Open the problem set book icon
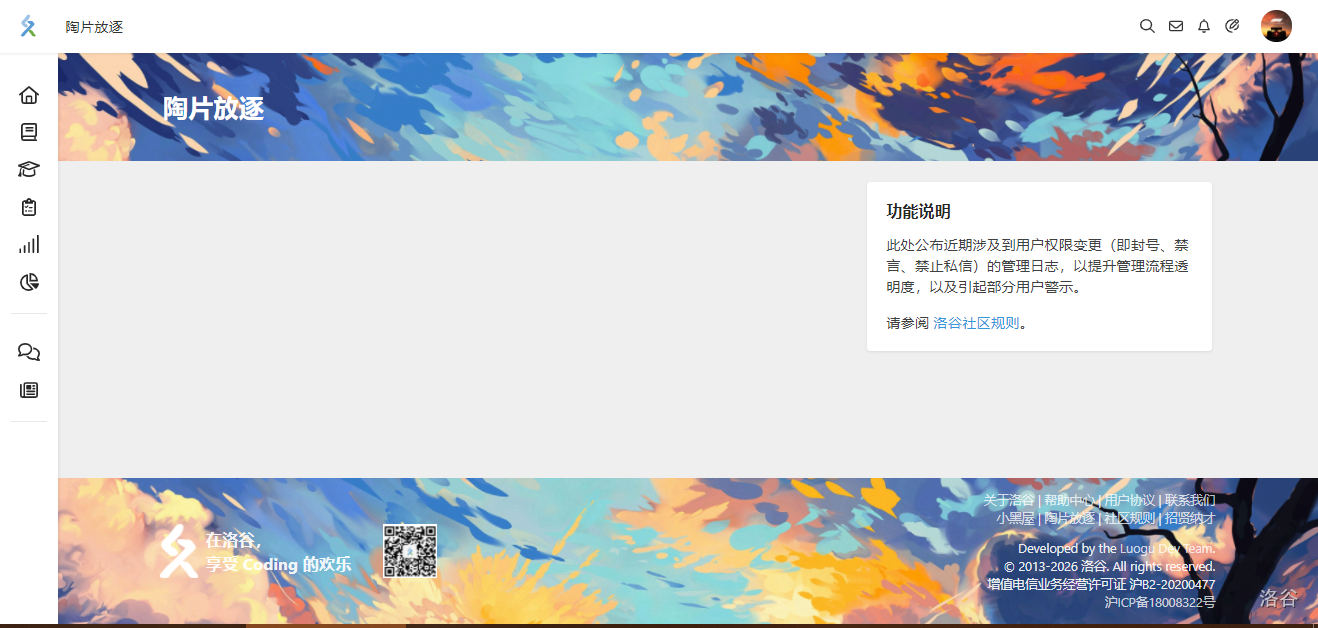Viewport: 1318px width, 628px height. tap(29, 132)
